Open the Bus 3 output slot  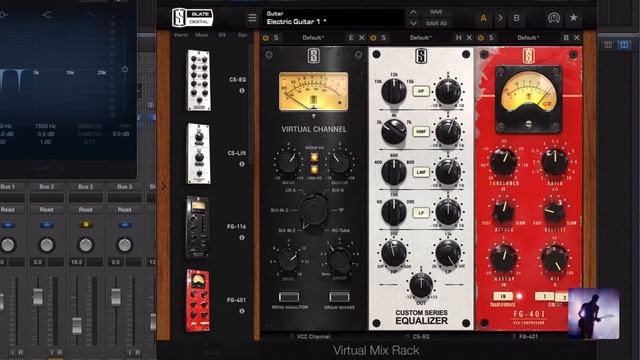(x=124, y=187)
